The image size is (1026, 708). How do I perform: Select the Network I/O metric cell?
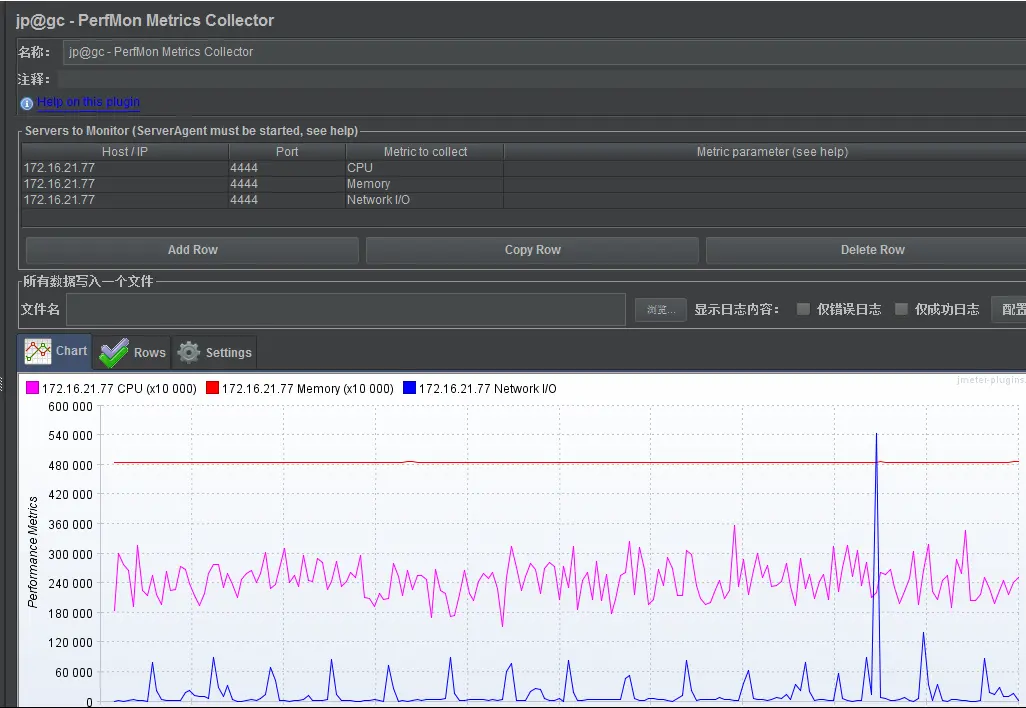(x=425, y=200)
